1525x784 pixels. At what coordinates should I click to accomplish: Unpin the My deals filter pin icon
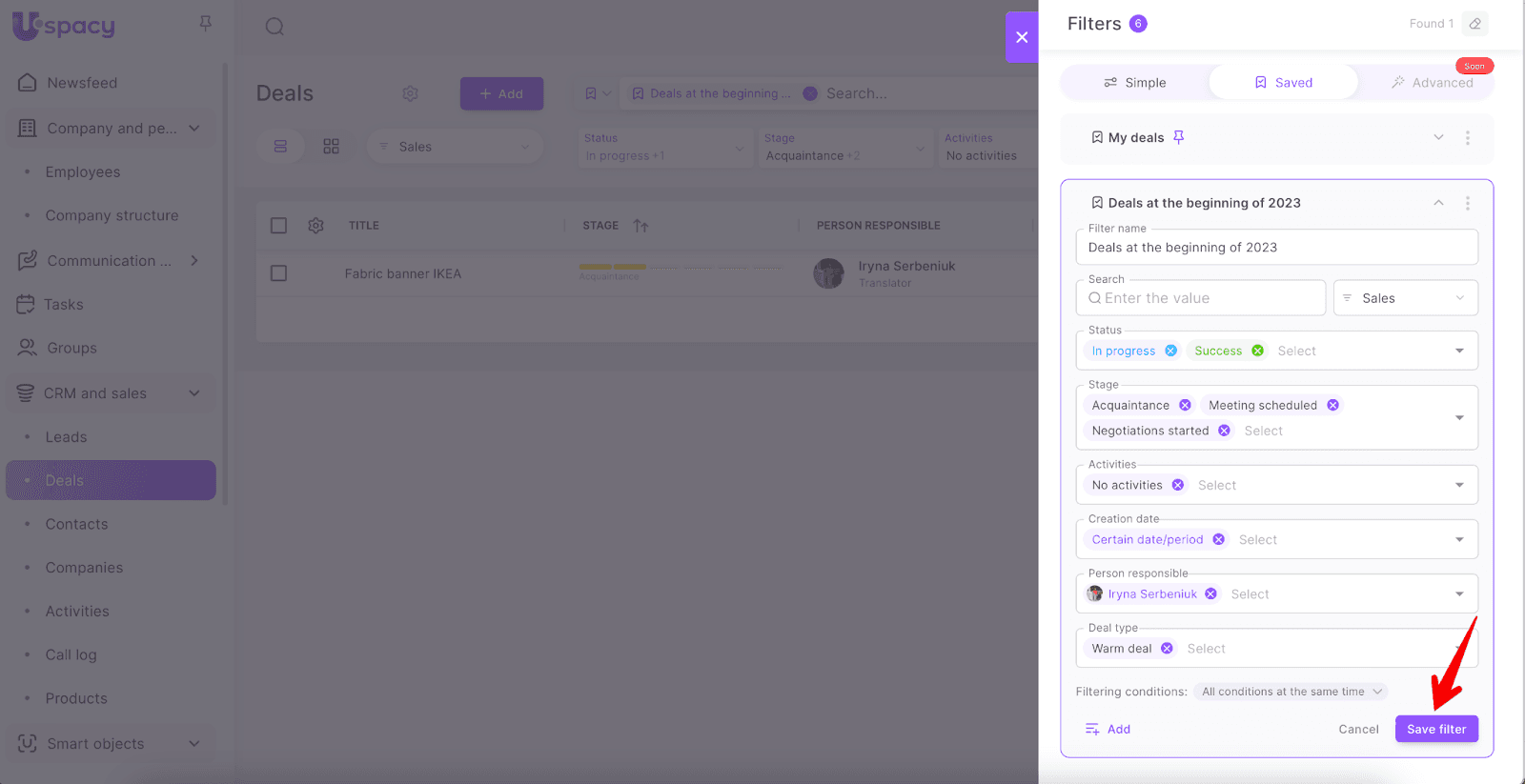(x=1179, y=137)
